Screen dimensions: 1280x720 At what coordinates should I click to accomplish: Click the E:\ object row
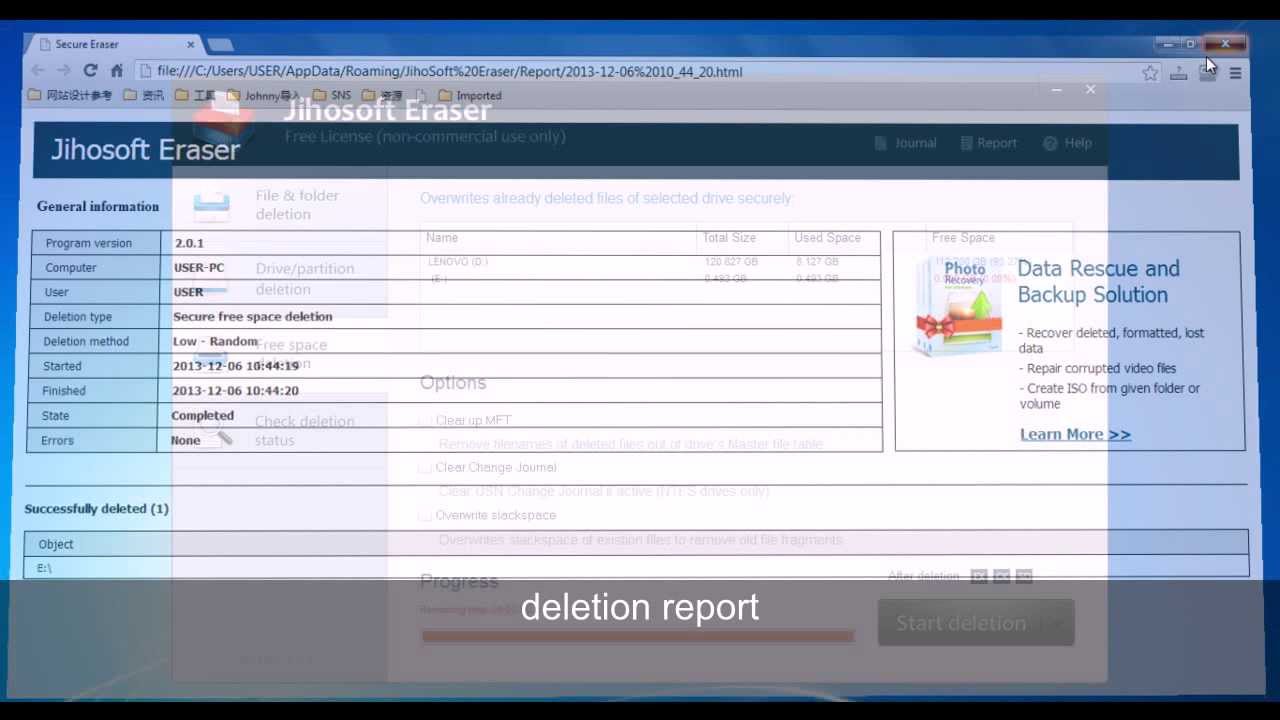click(637, 567)
